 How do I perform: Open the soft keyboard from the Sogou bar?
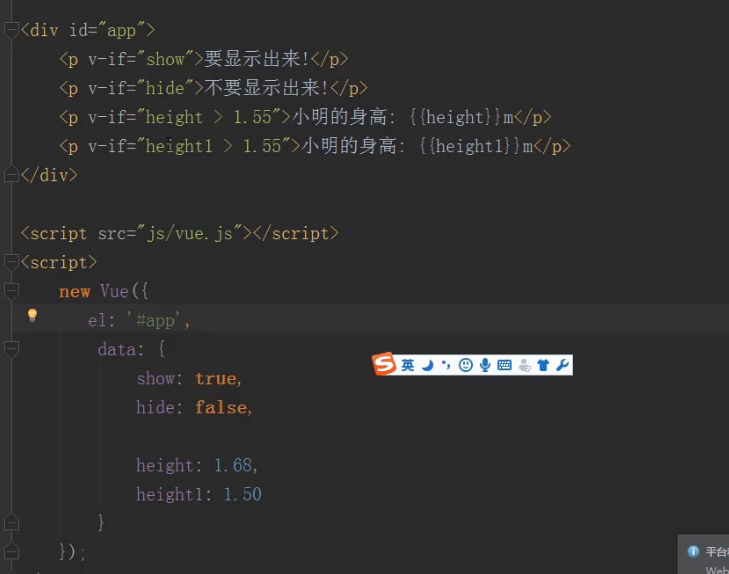504,366
